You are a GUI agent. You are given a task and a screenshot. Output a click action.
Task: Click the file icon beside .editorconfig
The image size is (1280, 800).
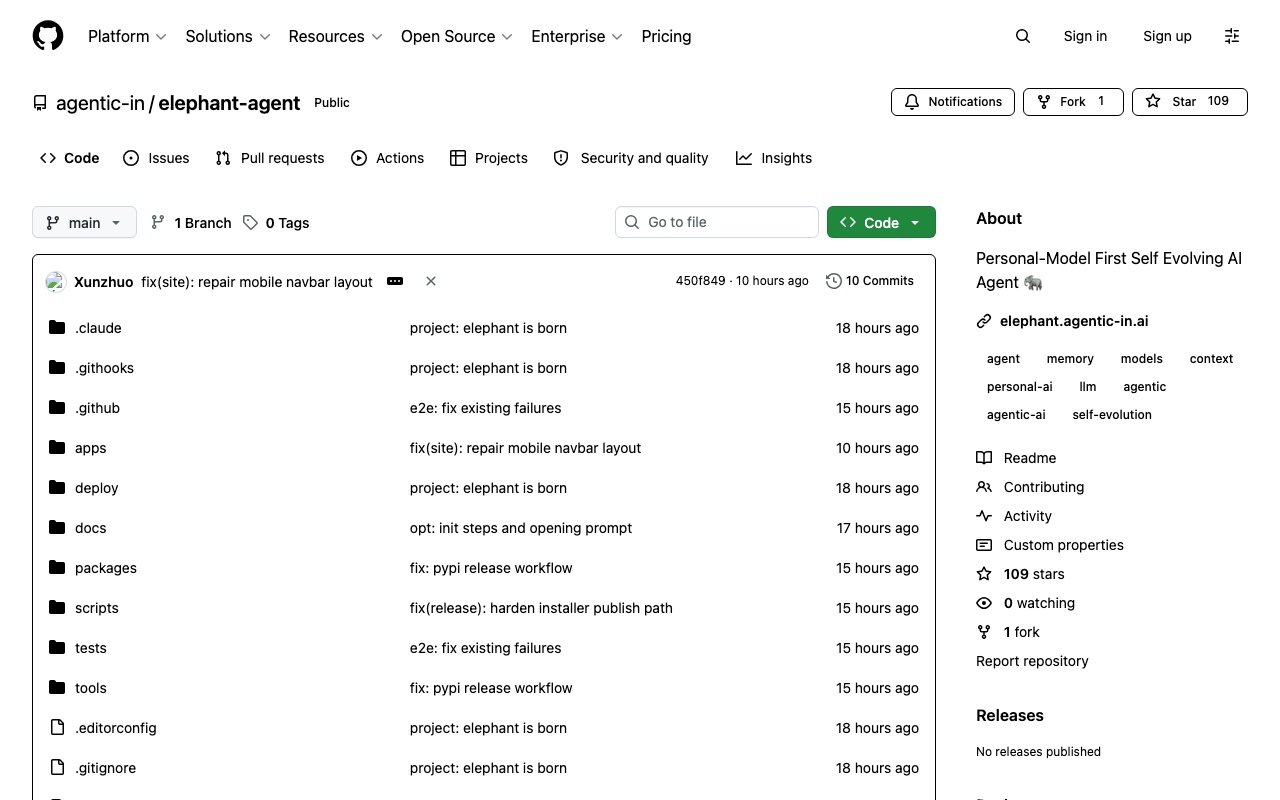[x=57, y=727]
